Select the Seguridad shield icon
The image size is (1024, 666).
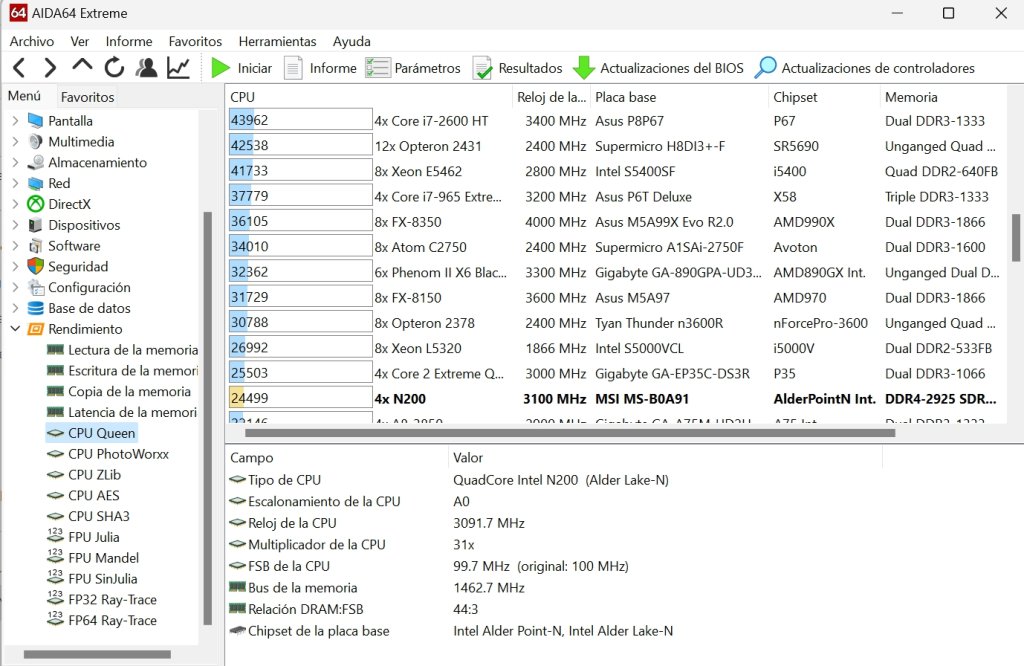(x=35, y=266)
